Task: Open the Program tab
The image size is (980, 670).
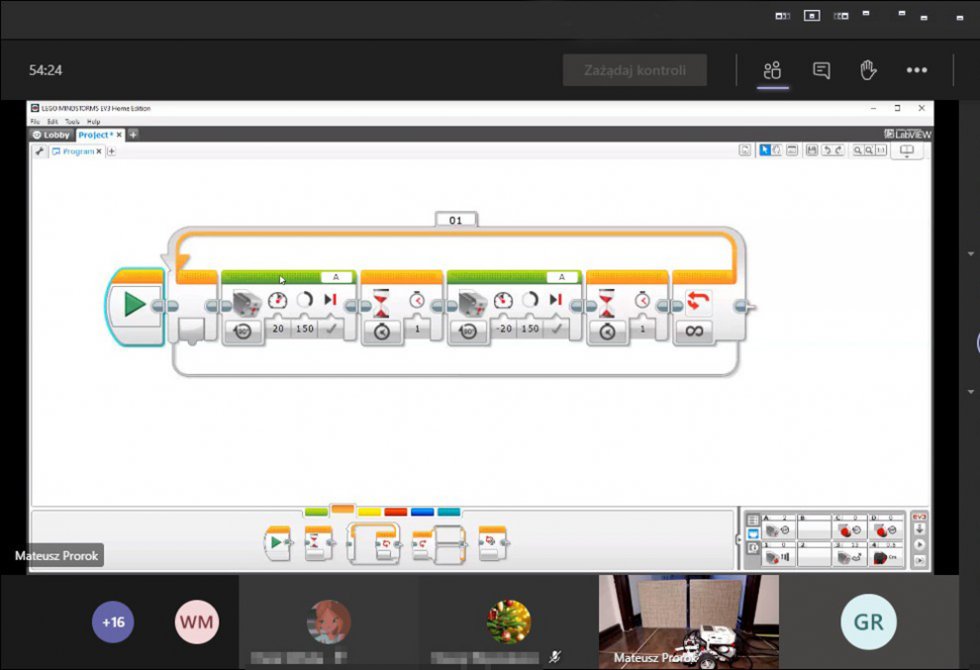Action: pyautogui.click(x=76, y=152)
